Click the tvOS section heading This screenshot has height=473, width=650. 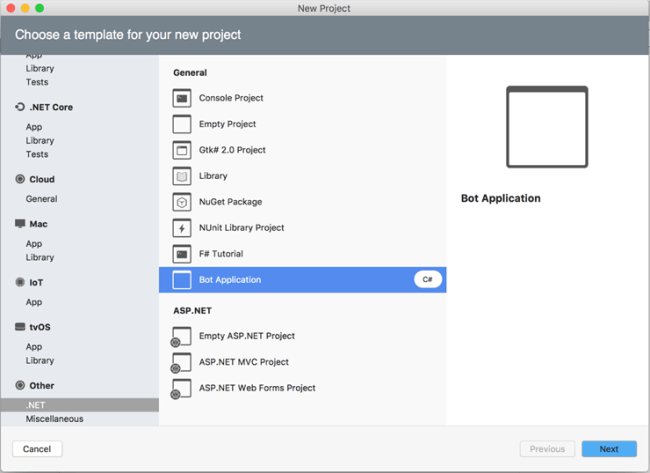(40, 327)
